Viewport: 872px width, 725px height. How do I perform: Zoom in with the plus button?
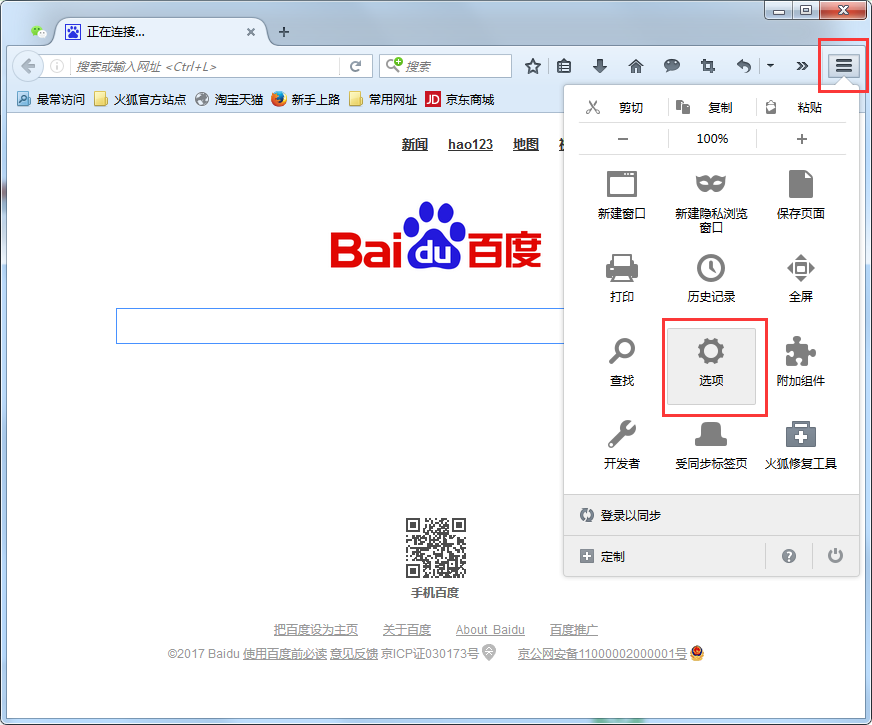click(x=801, y=139)
